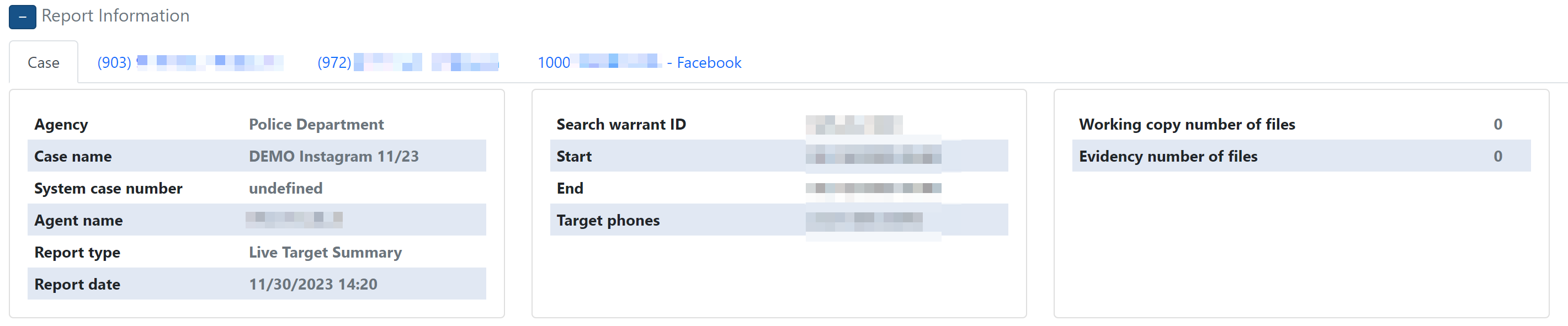Click the Report Information heading
The height and width of the screenshot is (326, 1568).
115,16
